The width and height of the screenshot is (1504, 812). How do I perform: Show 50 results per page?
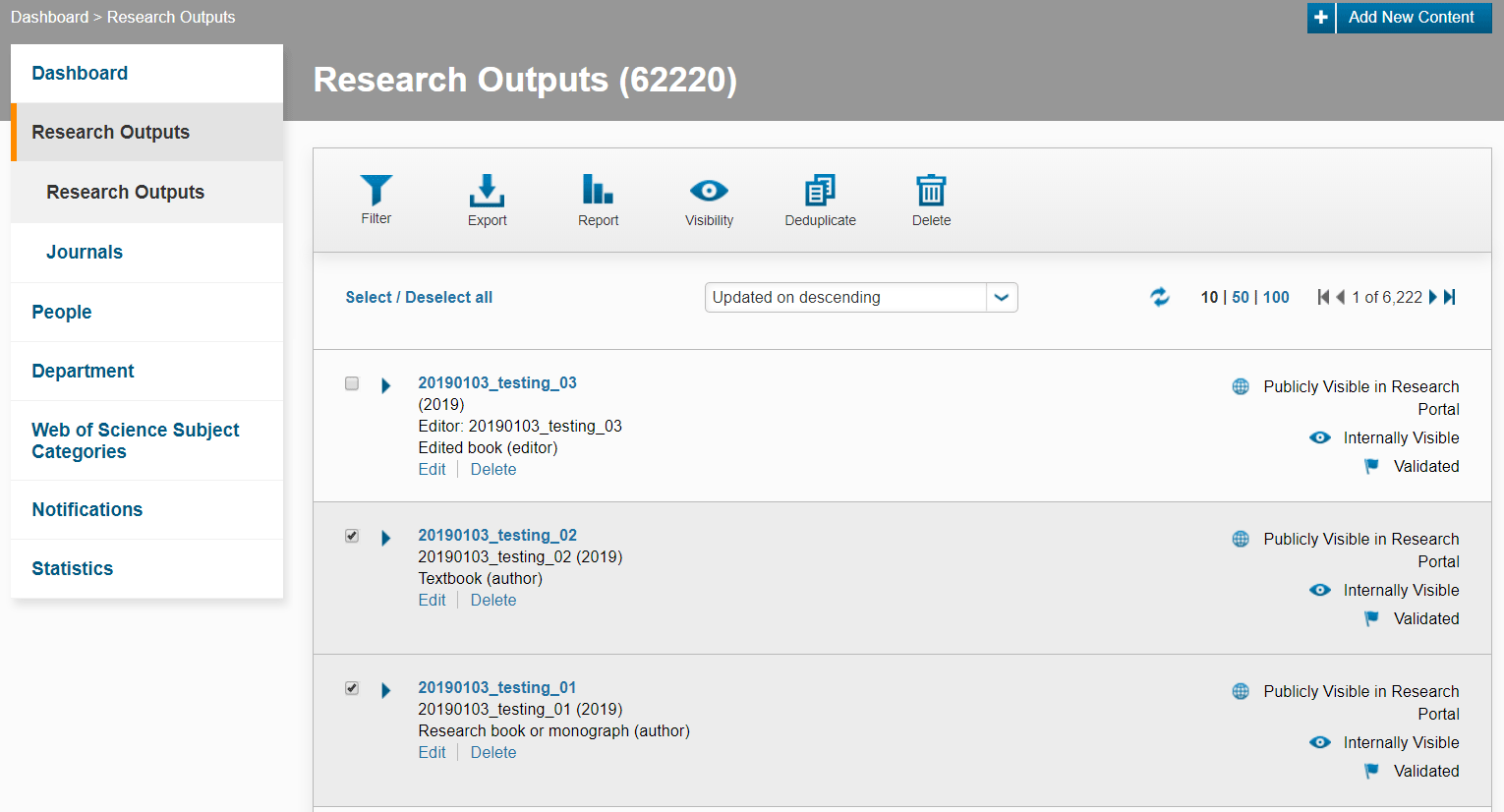click(1241, 297)
